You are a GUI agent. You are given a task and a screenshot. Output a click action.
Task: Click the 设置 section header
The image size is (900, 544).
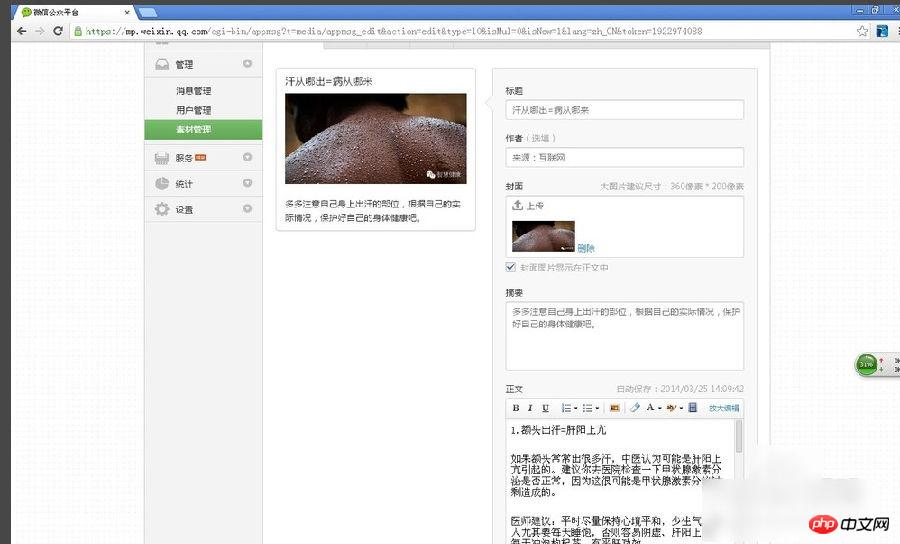pyautogui.click(x=203, y=209)
